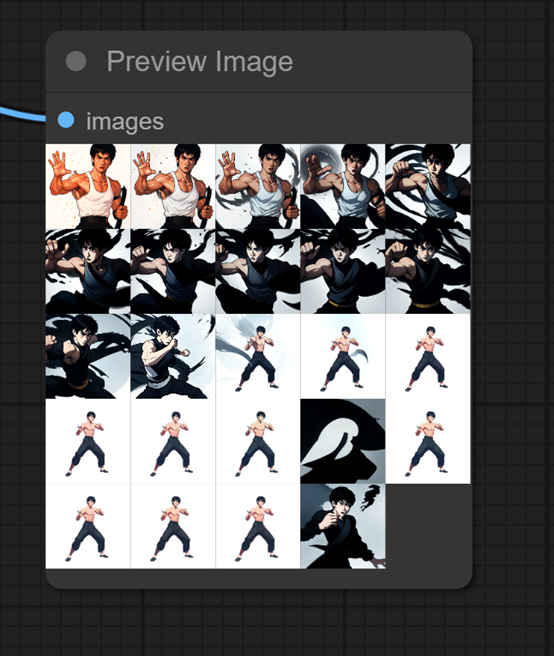Screen dimensions: 554x656
Task: Select the last top-row thumbnail with black ink swirls
Action: click(x=428, y=186)
